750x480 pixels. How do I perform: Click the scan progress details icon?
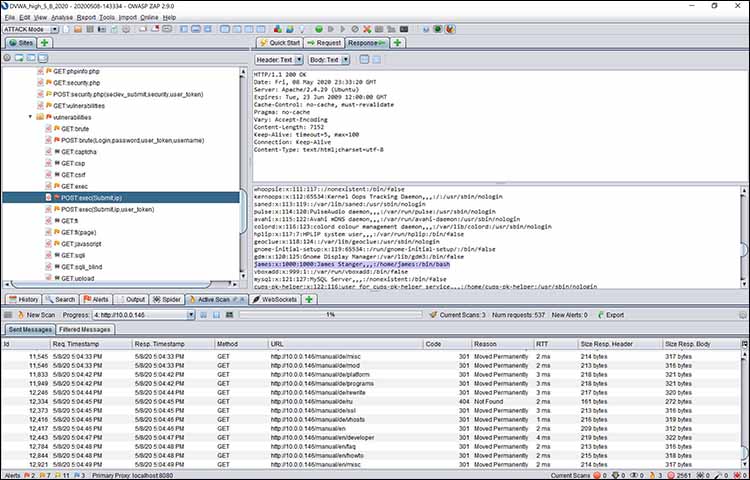coord(230,315)
